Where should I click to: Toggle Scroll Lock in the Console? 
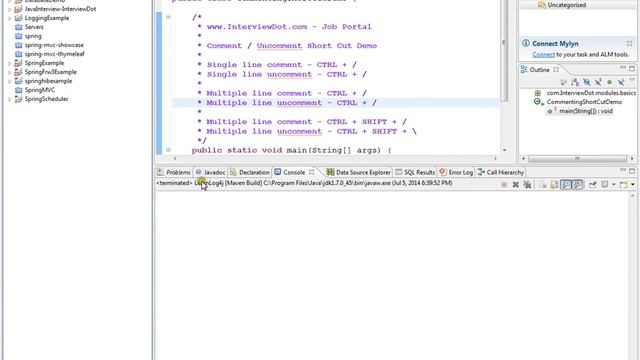(554, 184)
